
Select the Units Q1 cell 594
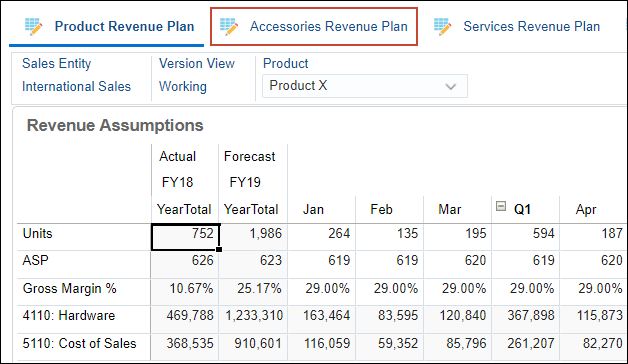tap(526, 237)
